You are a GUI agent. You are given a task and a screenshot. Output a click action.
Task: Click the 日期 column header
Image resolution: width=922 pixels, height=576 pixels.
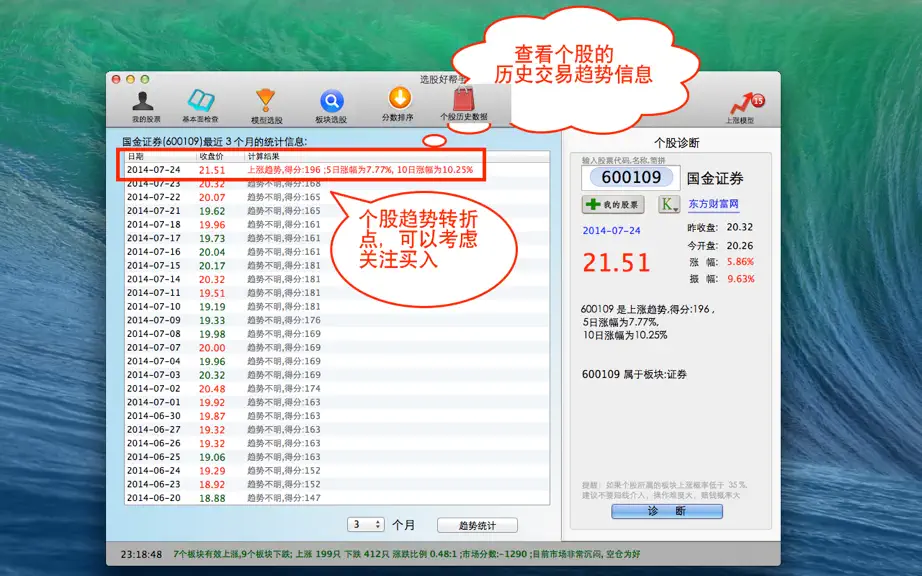pyautogui.click(x=161, y=156)
